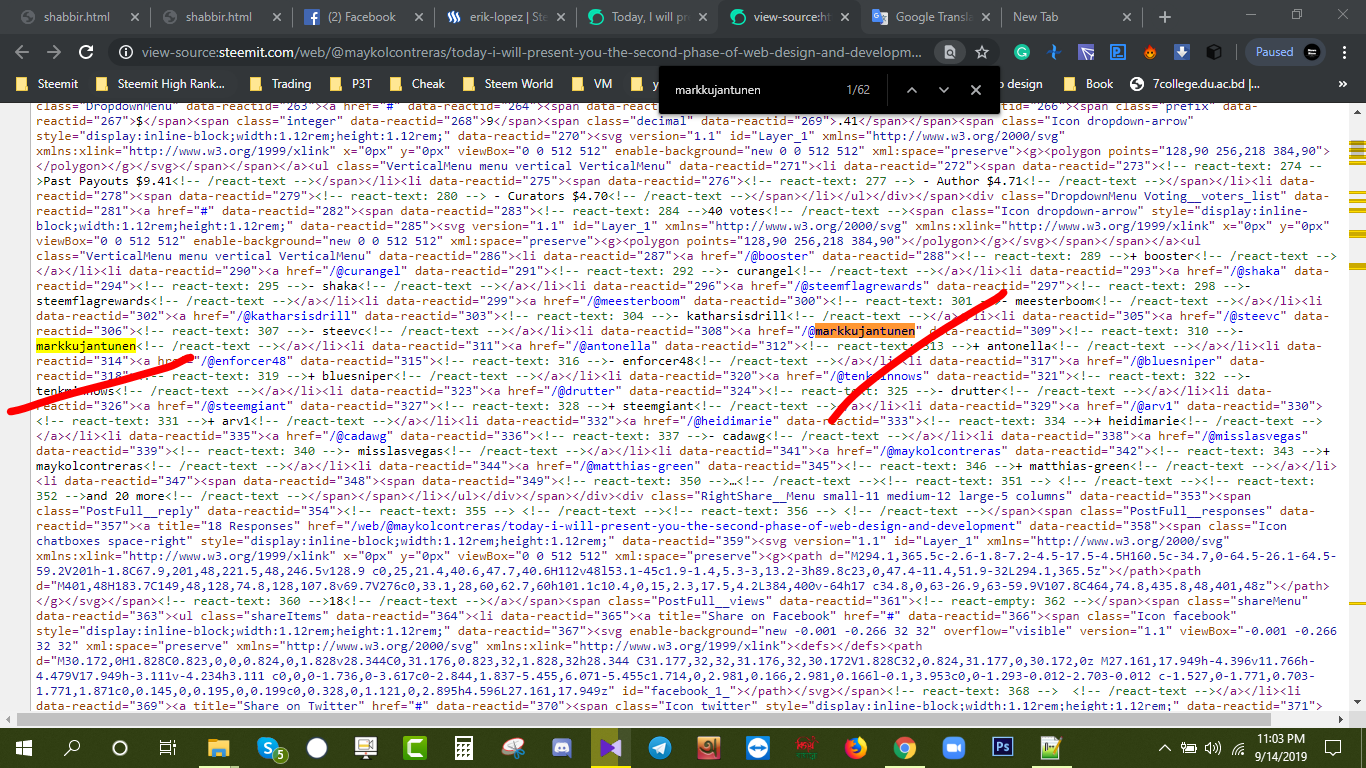Open TeamViewer from the taskbar
This screenshot has height=768, width=1366.
point(757,748)
